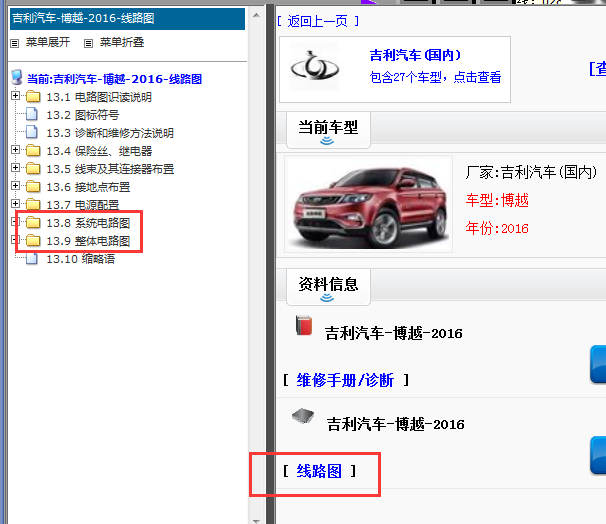This screenshot has width=606, height=524.
Task: Click root node 当前:吉利汽车-博越-2016-线路图
Action: pos(114,79)
